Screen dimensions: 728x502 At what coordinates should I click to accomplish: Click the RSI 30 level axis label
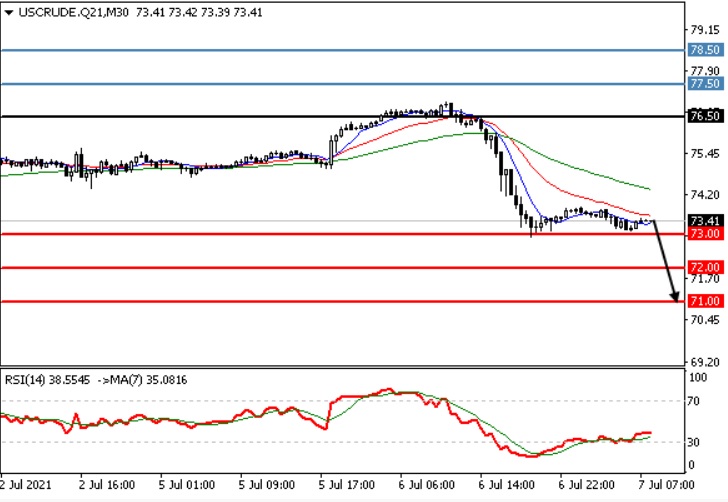click(x=693, y=442)
